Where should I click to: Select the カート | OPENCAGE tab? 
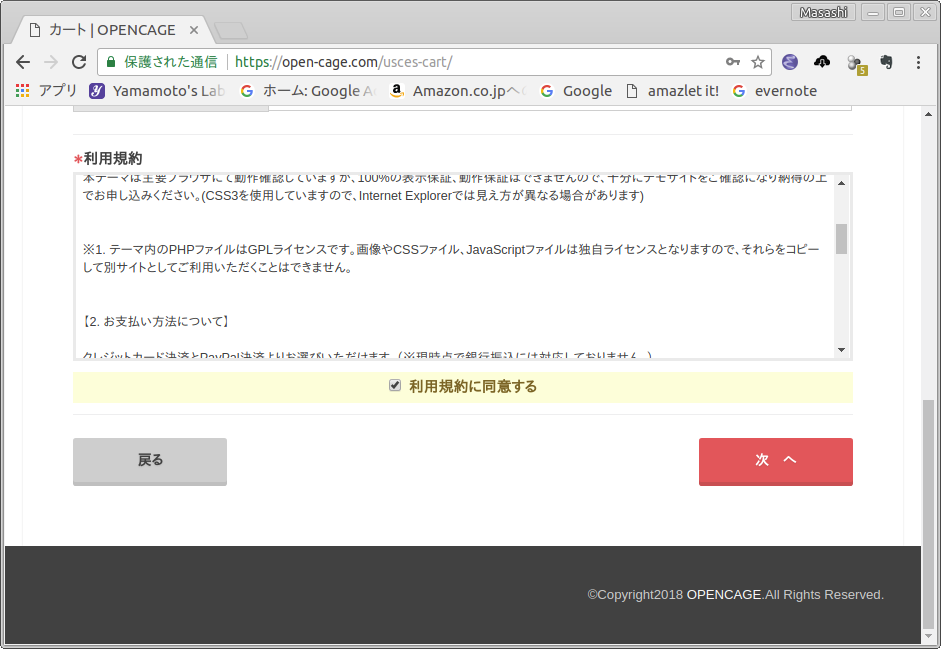110,30
